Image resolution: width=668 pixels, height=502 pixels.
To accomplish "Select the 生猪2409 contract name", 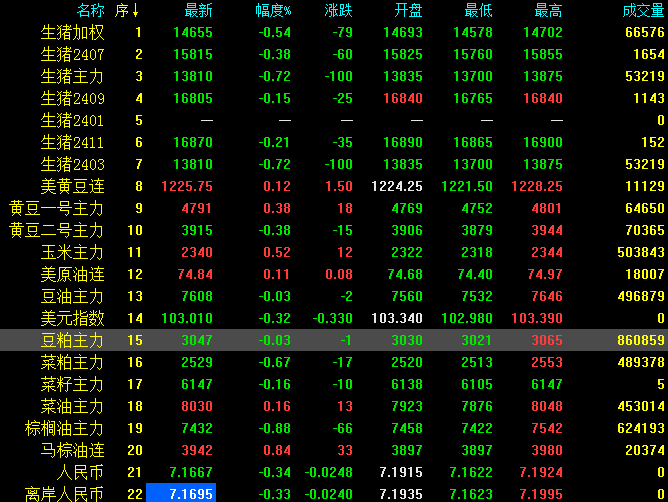I will 72,98.
